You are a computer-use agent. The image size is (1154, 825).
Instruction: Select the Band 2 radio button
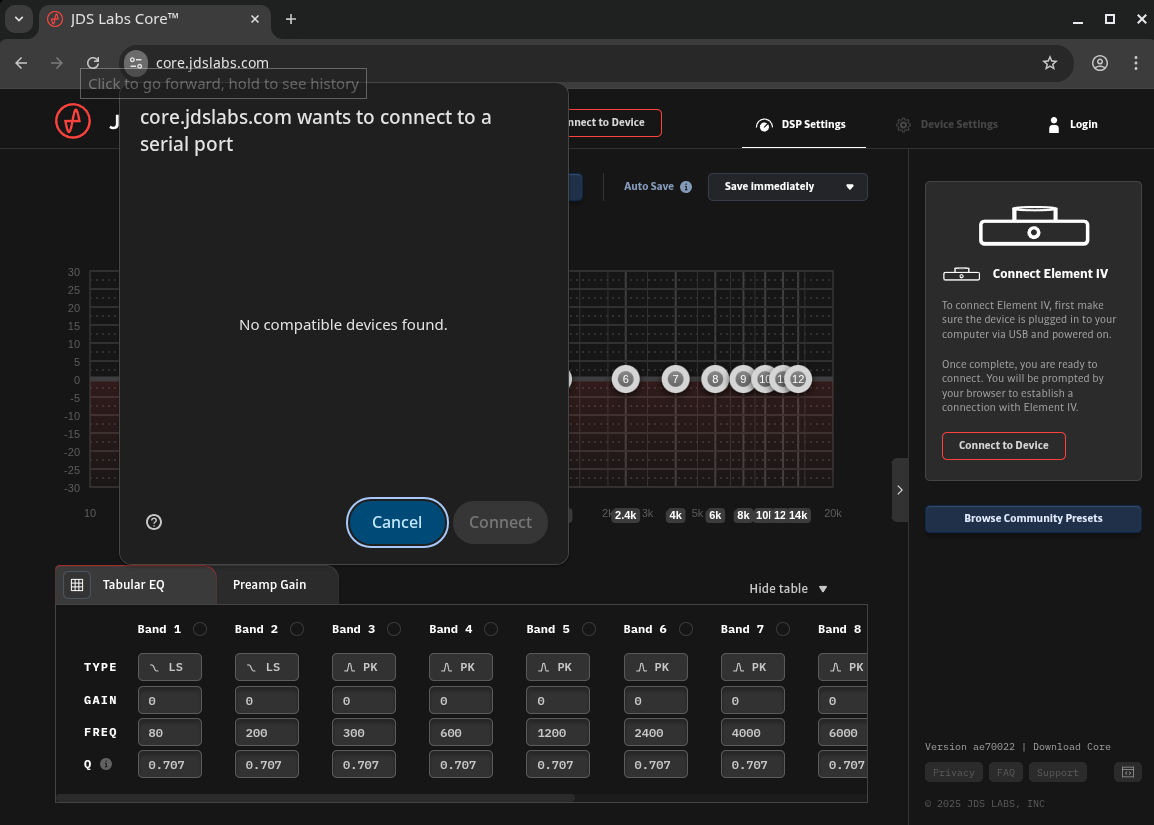tap(297, 629)
